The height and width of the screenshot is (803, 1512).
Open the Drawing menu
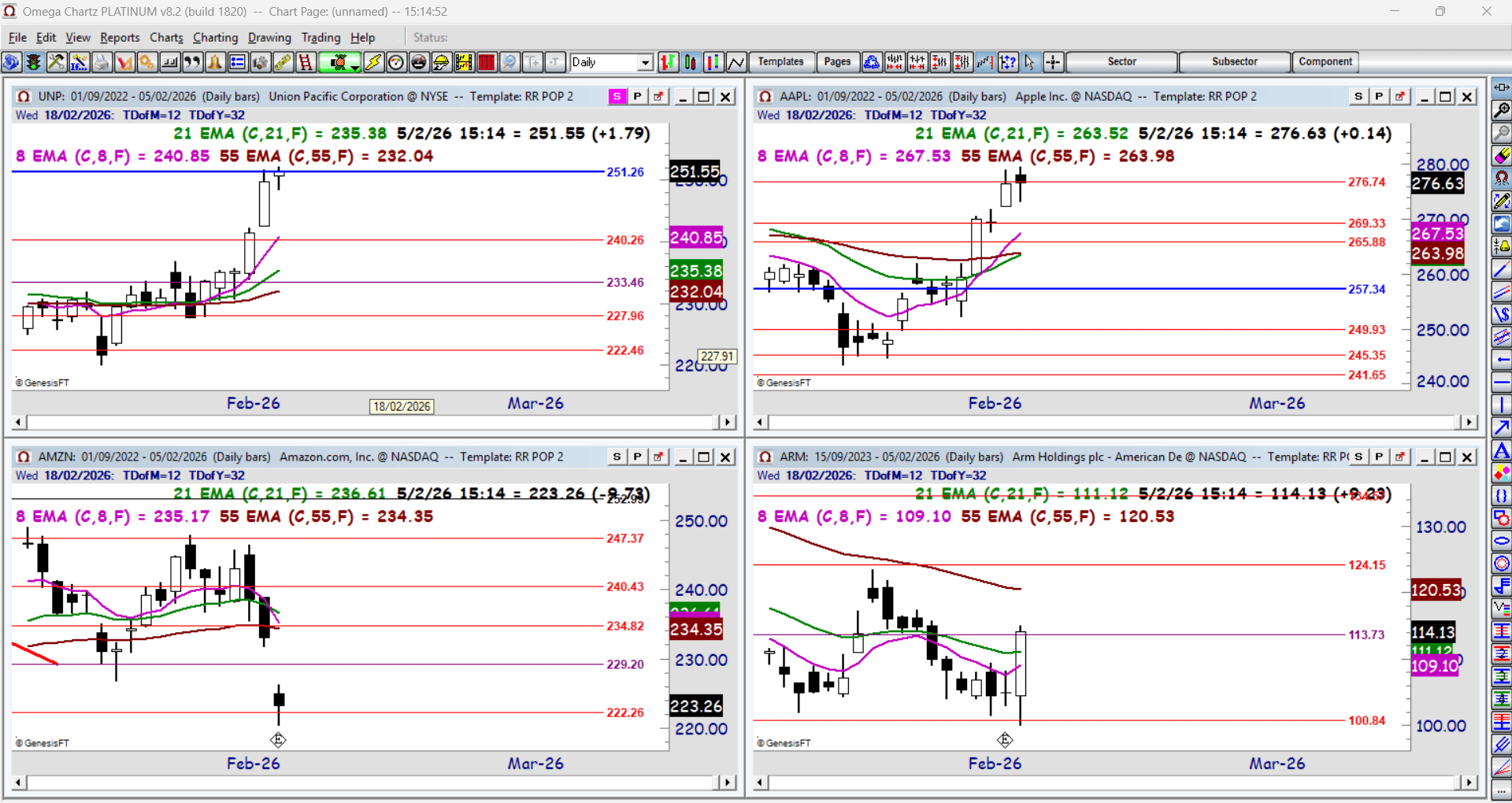coord(269,38)
